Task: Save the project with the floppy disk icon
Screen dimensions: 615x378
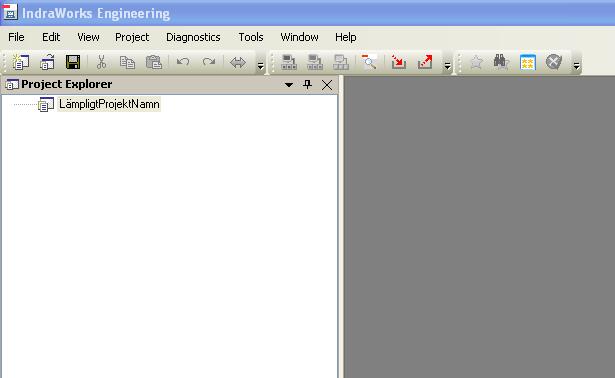Action: [x=73, y=62]
